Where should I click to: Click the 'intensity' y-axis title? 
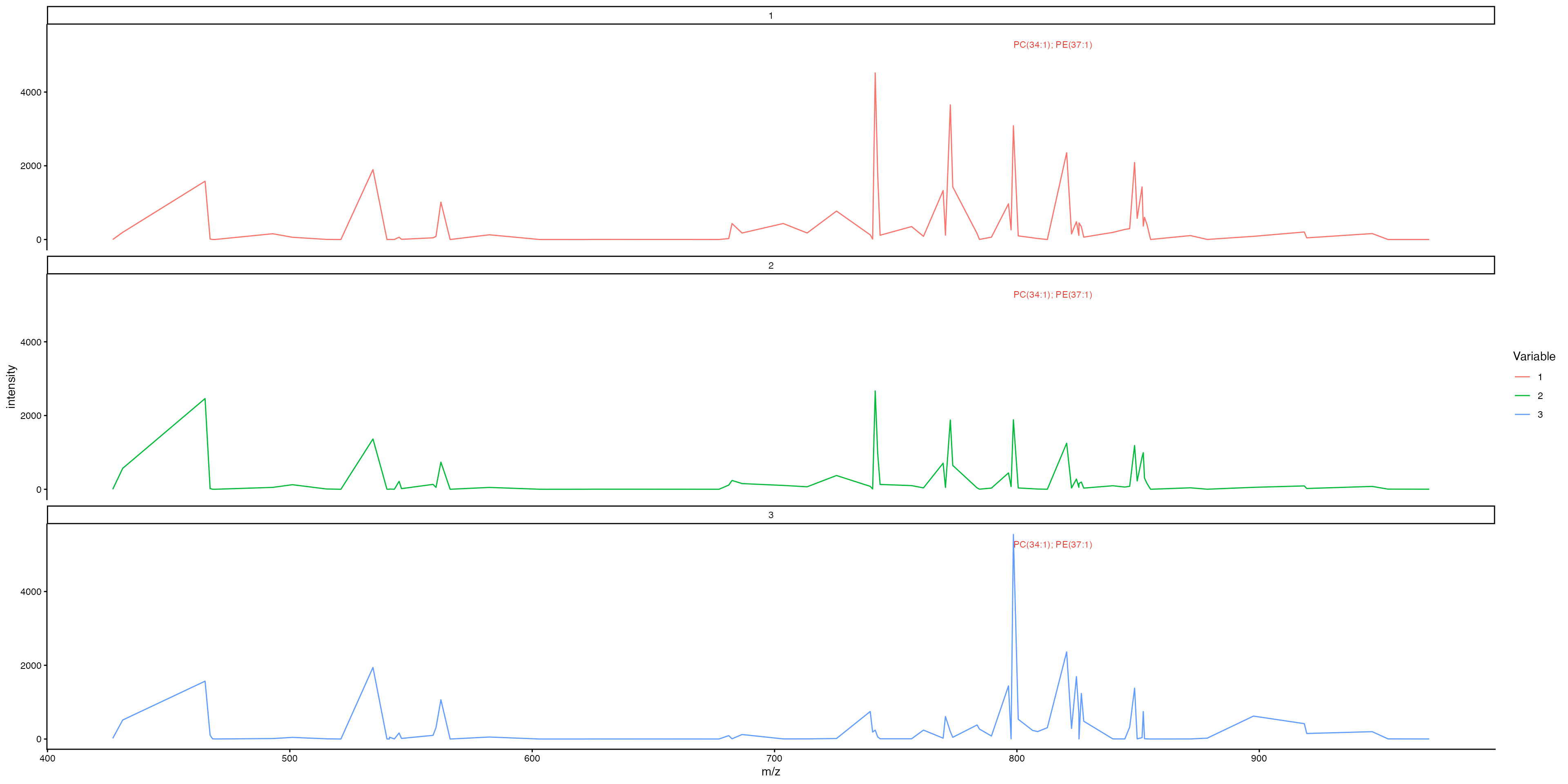click(11, 387)
